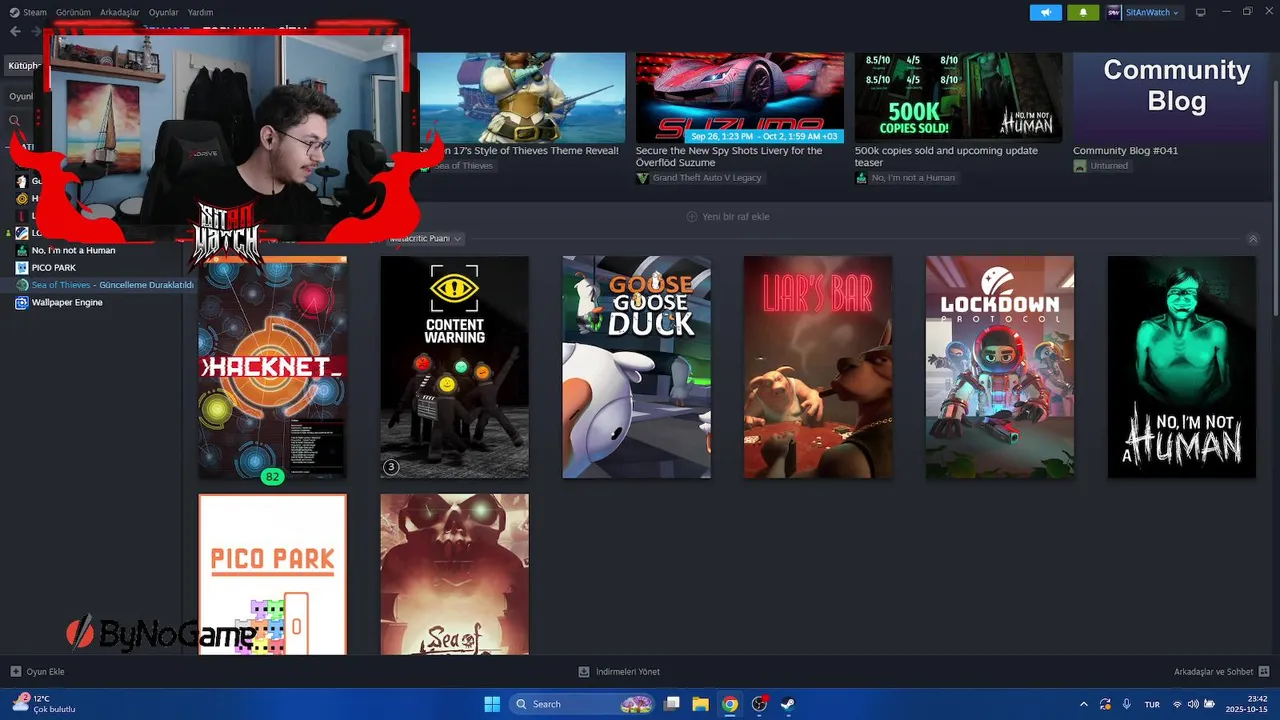1280x720 pixels.
Task: Click Windows Start button
Action: tap(492, 704)
